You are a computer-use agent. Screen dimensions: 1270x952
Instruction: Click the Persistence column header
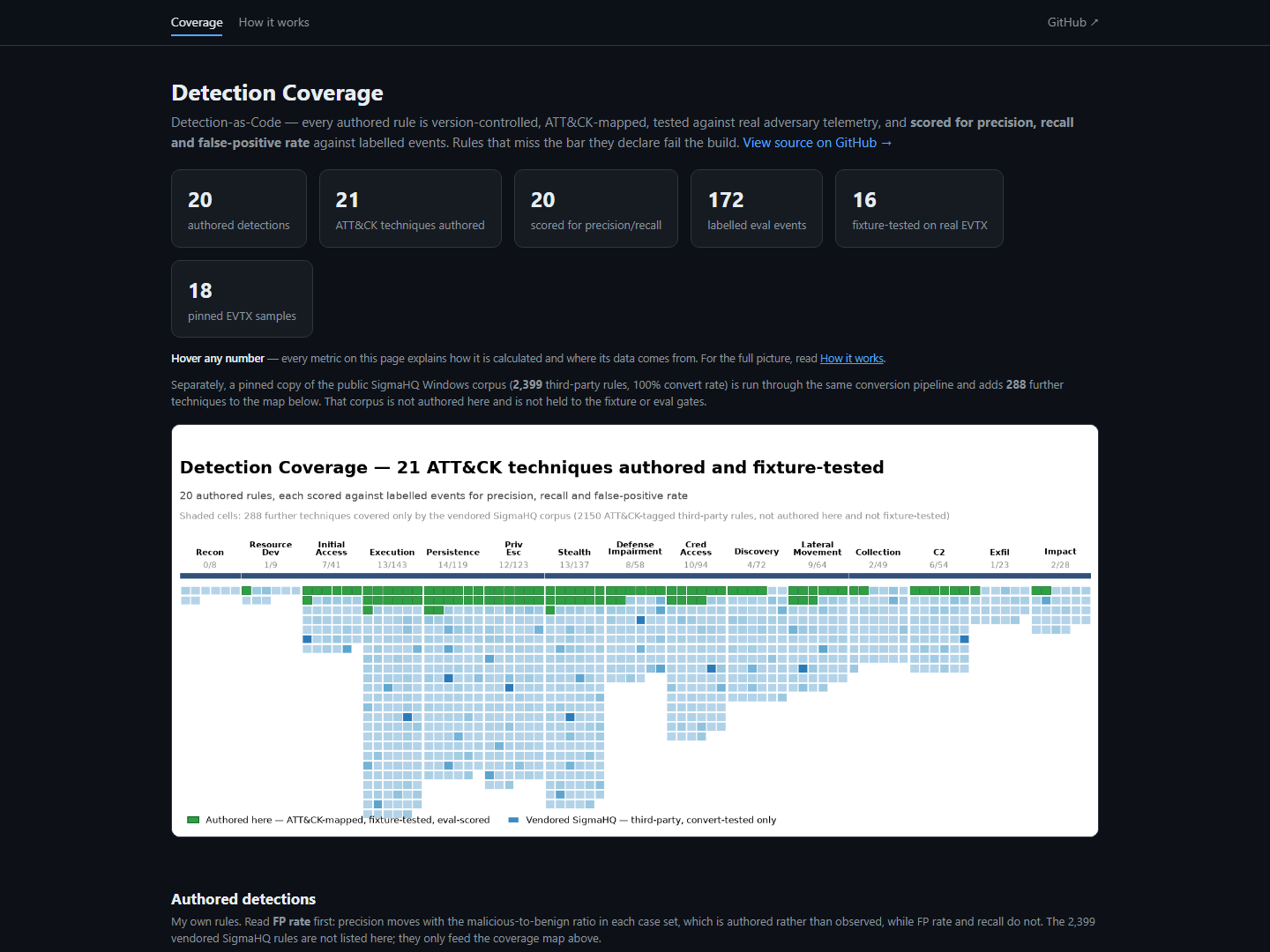[x=453, y=552]
